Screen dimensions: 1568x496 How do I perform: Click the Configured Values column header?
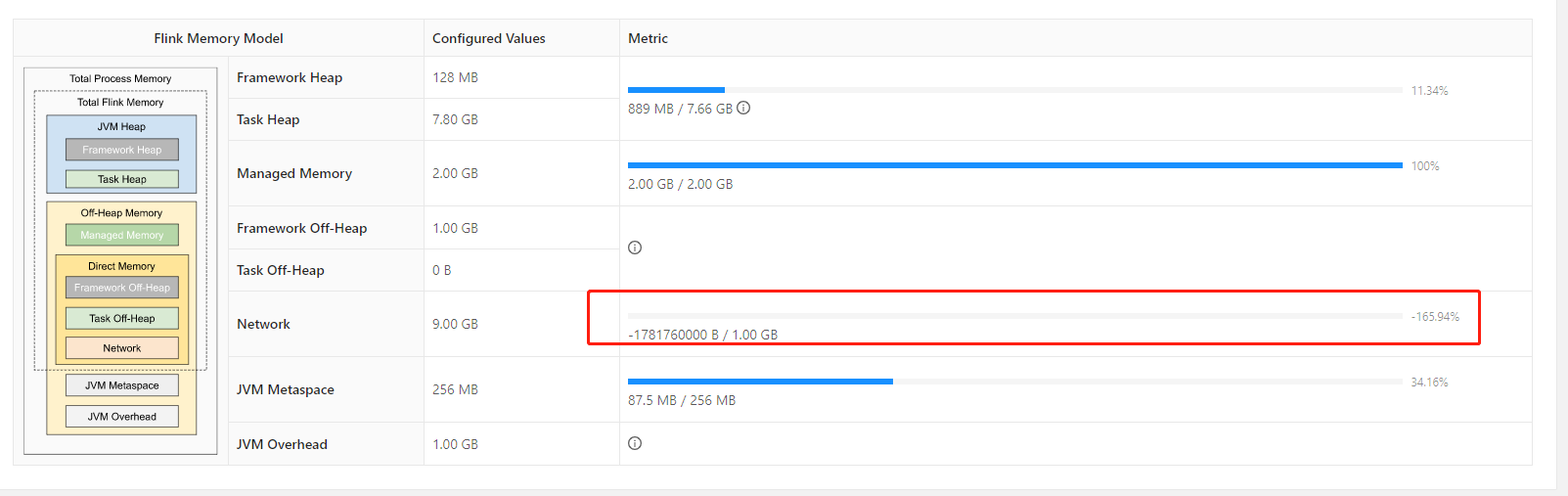[489, 38]
